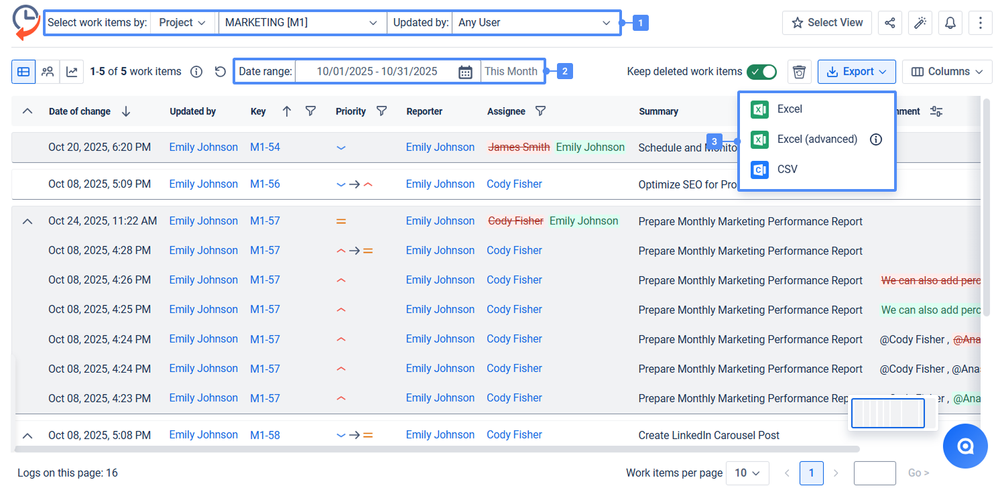Image resolution: width=998 pixels, height=490 pixels.
Task: Open the magic wand tool
Action: [920, 22]
